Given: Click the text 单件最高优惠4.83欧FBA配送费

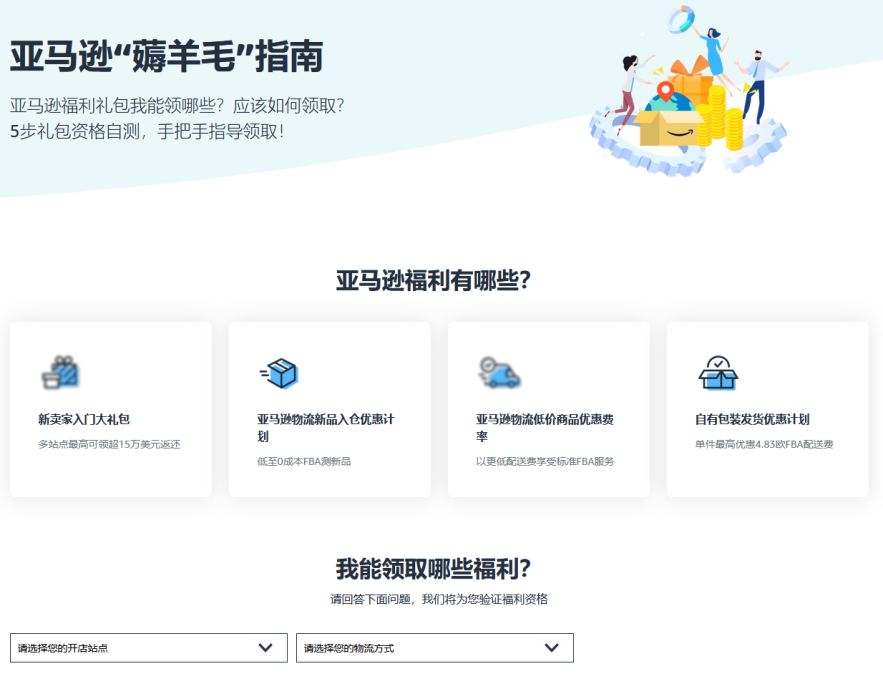Looking at the screenshot, I should coord(764,444).
